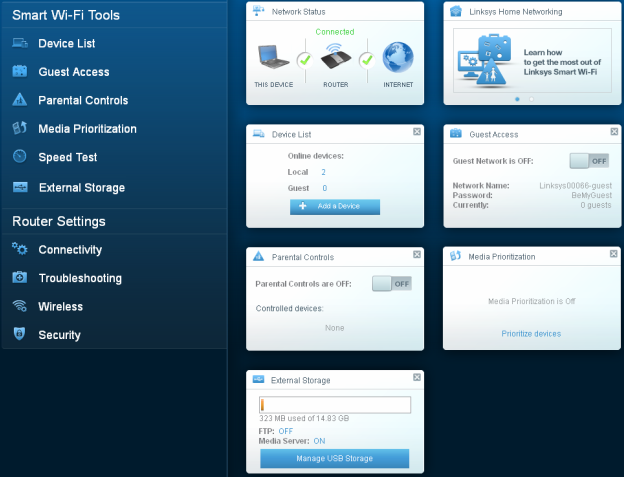
Task: Click the 323 MB used of 14.83 GB text
Action: tap(304, 418)
